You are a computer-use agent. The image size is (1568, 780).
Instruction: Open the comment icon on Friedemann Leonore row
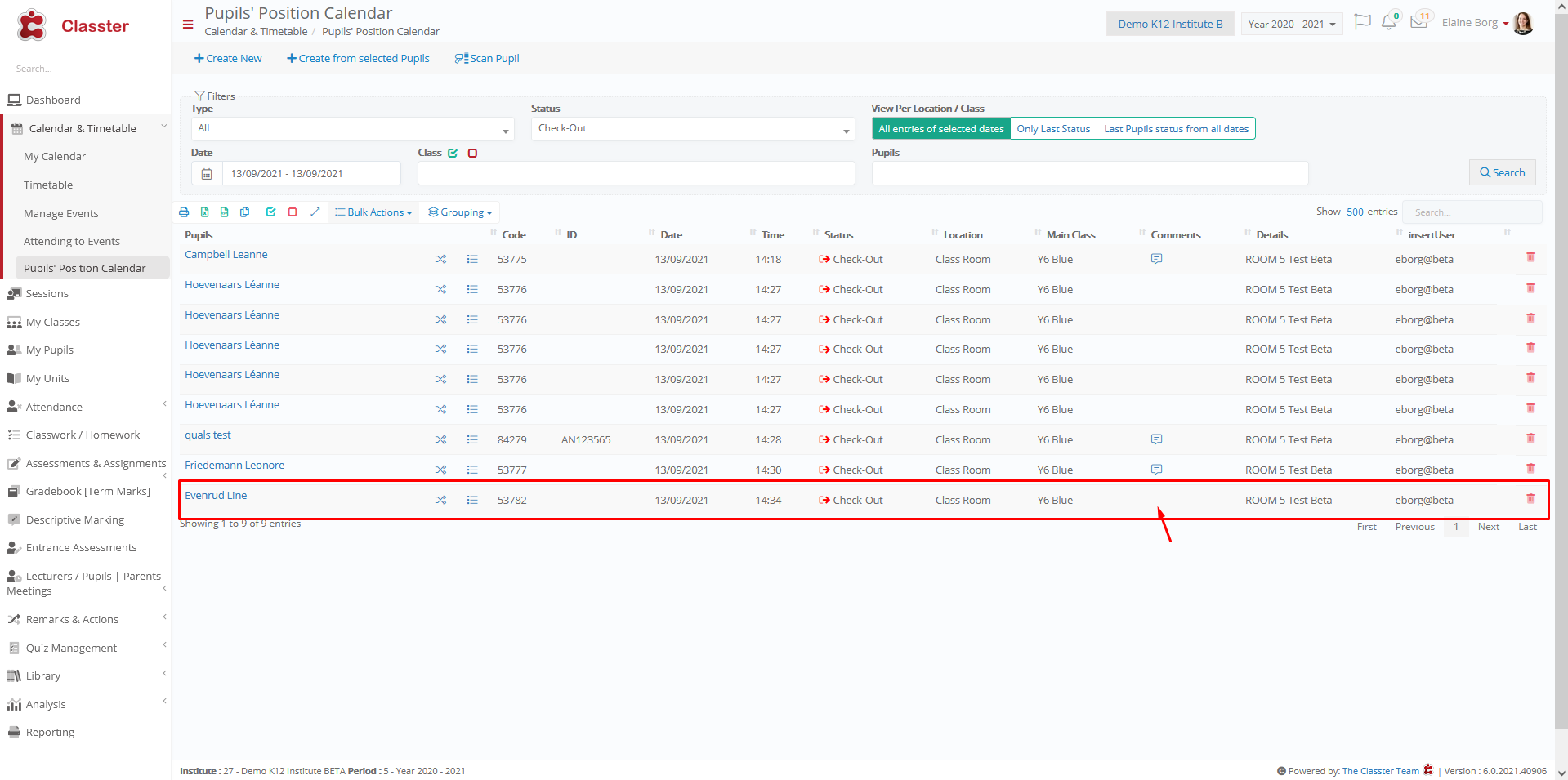[1156, 470]
